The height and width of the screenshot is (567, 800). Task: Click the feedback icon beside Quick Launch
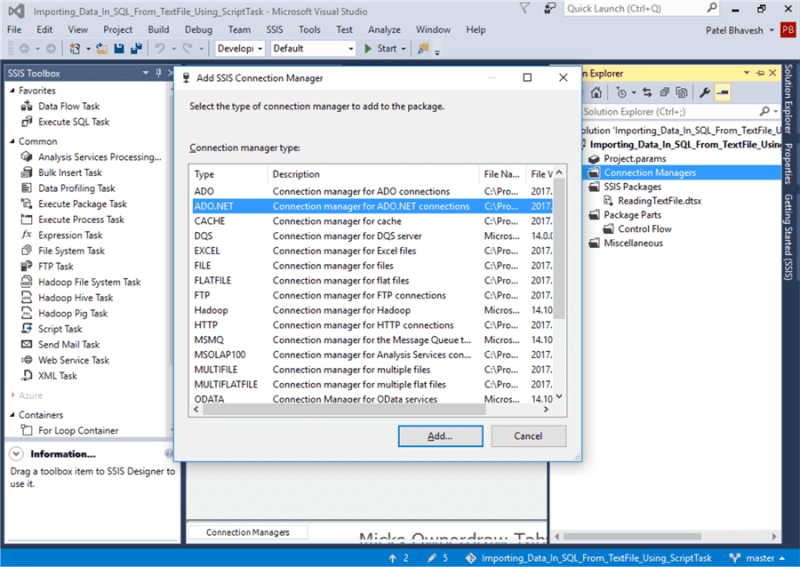point(549,8)
